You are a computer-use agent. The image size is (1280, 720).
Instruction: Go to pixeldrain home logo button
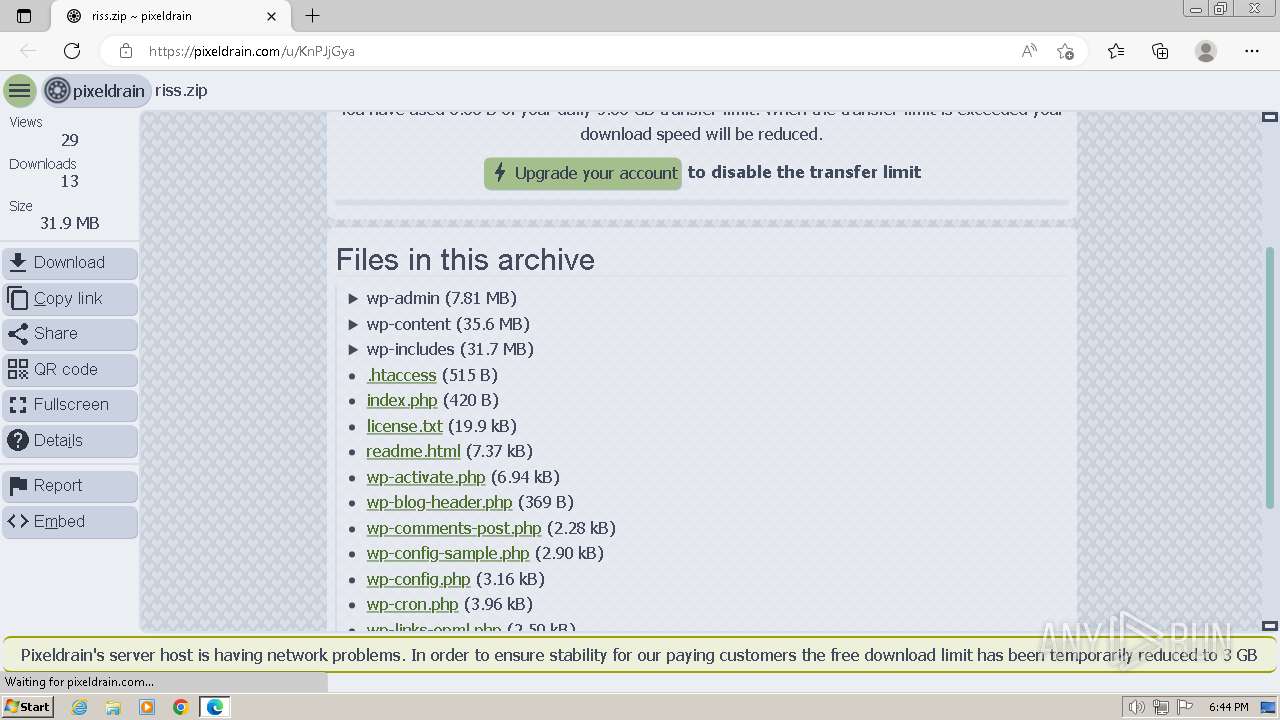[96, 91]
